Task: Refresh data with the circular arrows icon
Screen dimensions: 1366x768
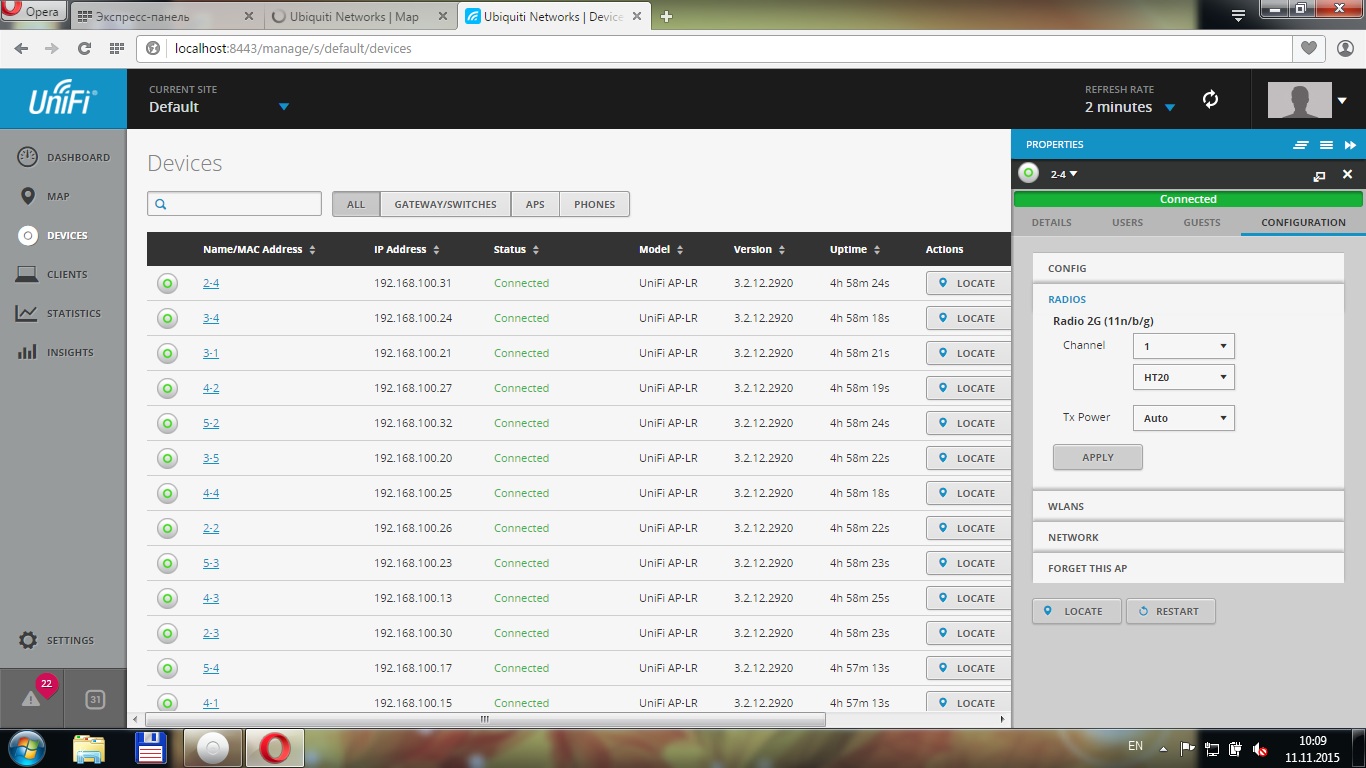Action: 1210,99
